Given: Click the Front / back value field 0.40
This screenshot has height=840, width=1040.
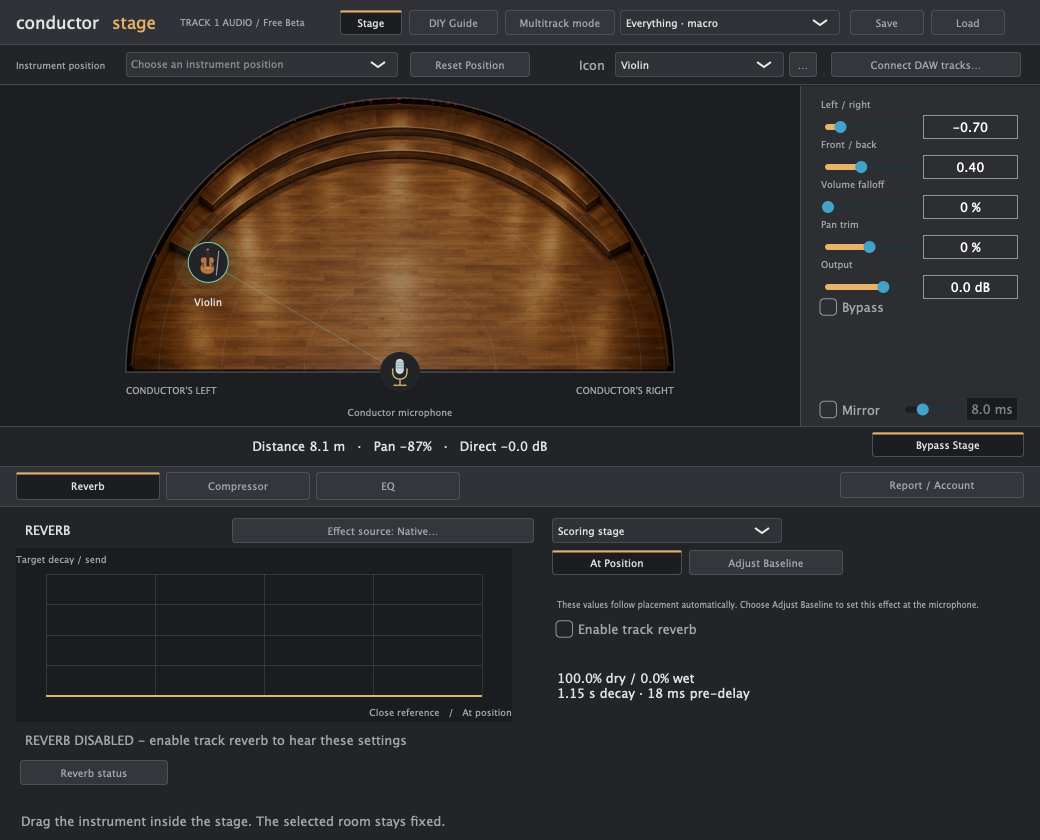Looking at the screenshot, I should pos(970,167).
